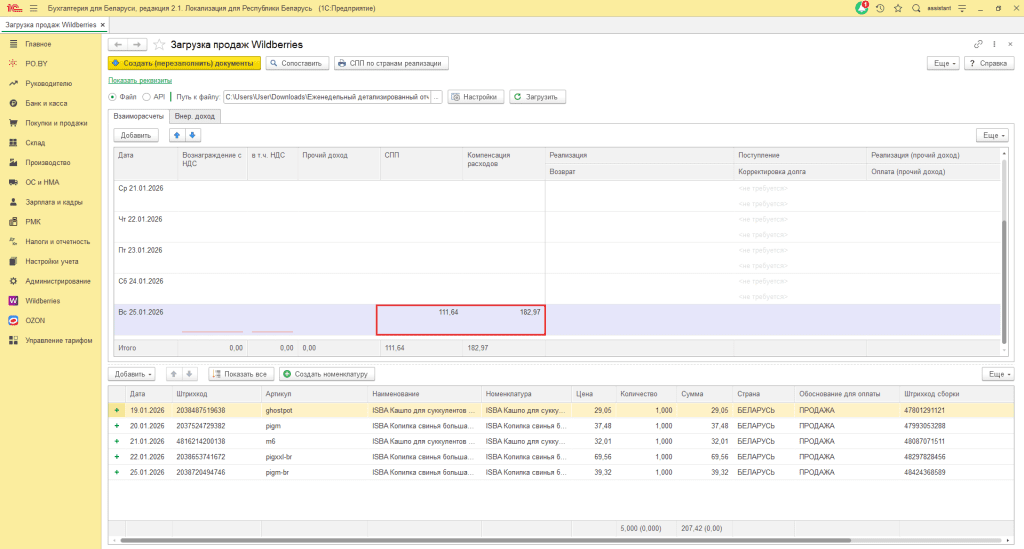Click the Настройки button
This screenshot has width=1024, height=549.
click(x=475, y=97)
